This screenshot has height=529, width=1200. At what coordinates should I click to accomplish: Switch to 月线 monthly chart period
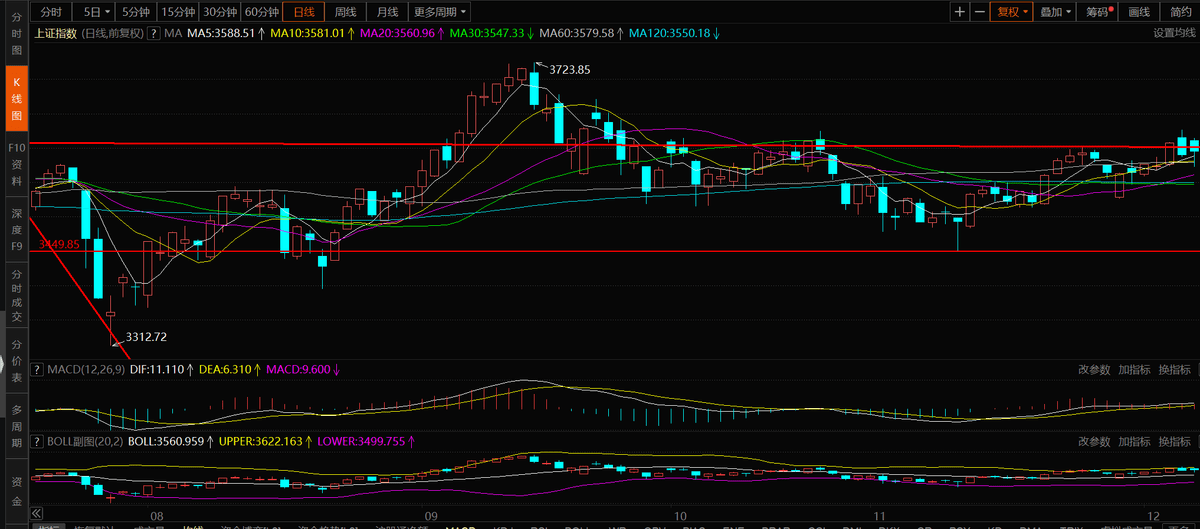click(387, 12)
